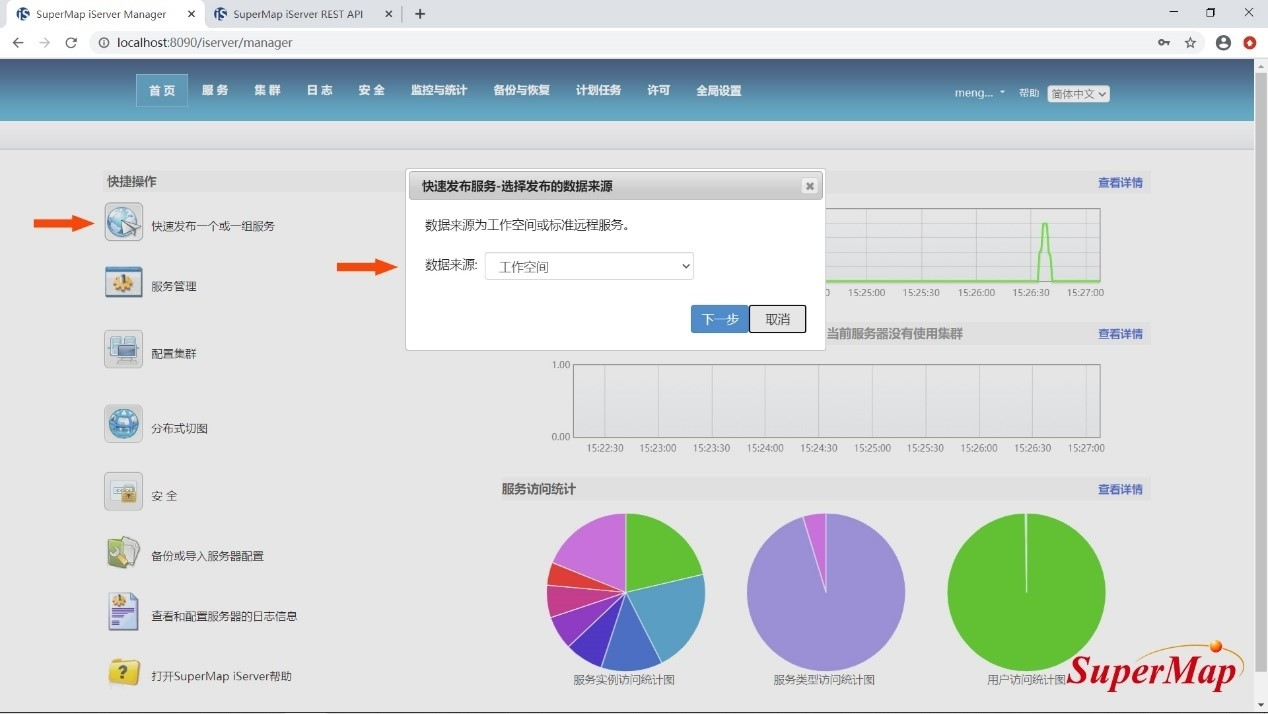Open the 安全 menu in the top bar

click(x=371, y=90)
